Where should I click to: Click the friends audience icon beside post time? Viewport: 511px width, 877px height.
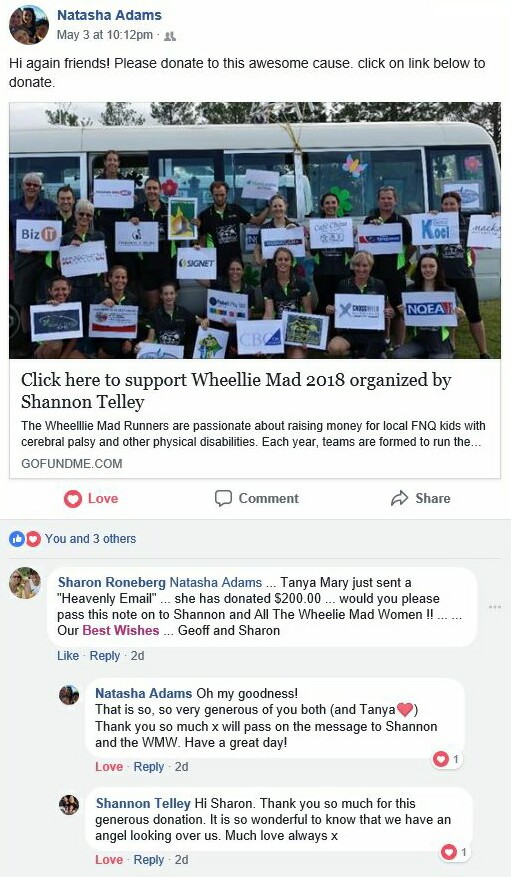(x=171, y=36)
